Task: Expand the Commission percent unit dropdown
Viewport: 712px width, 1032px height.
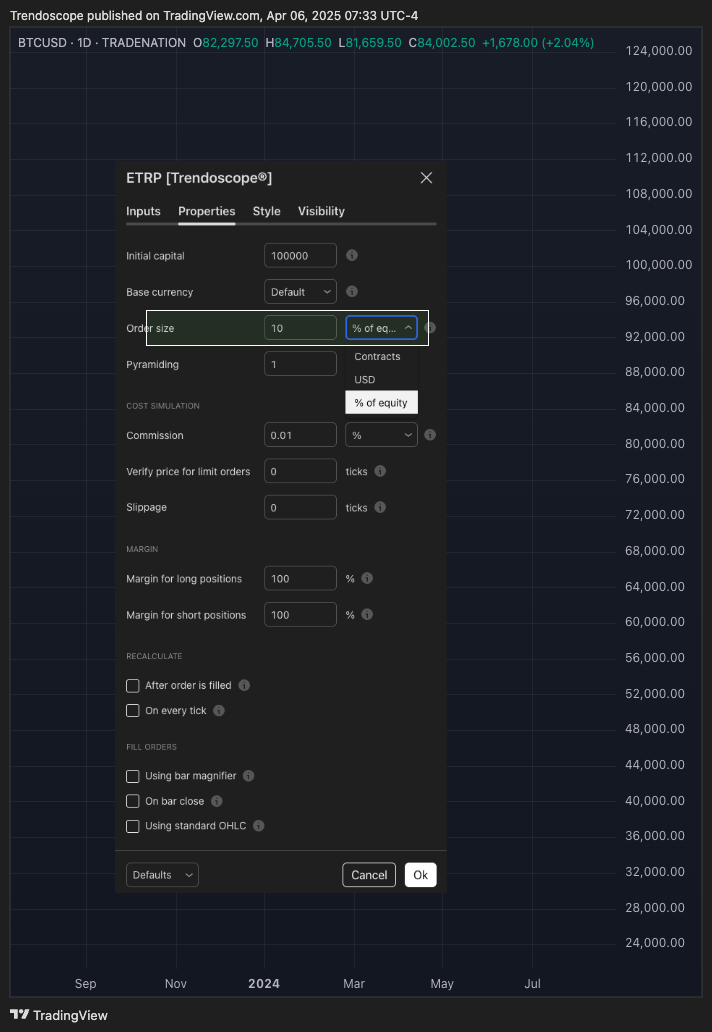Action: 382,435
